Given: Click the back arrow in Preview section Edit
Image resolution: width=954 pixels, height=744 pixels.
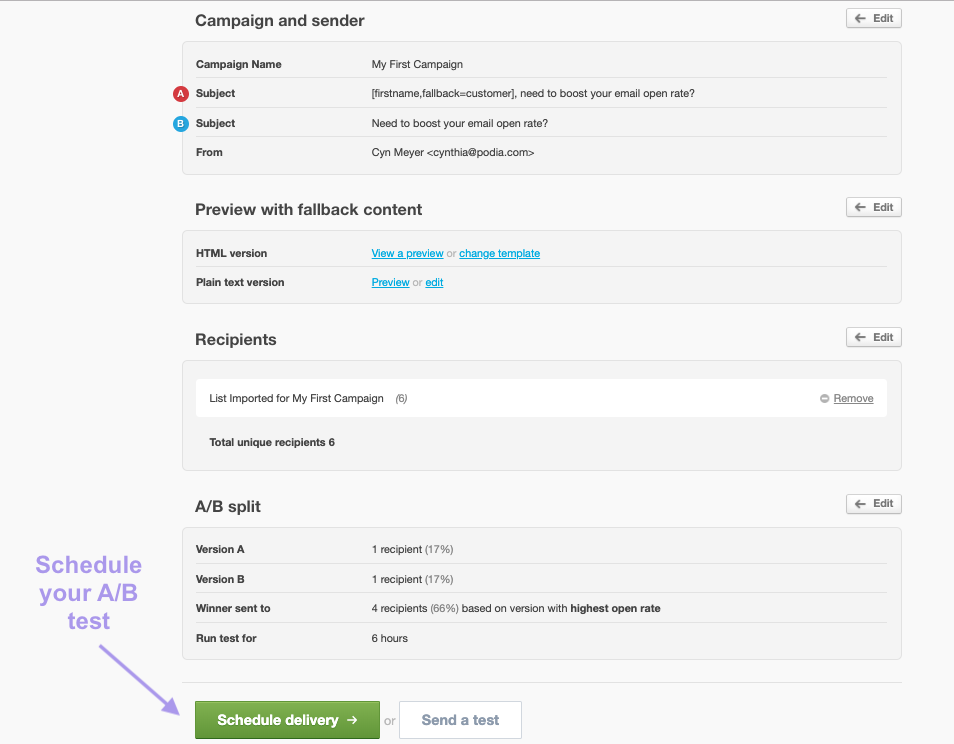Looking at the screenshot, I should (x=861, y=207).
